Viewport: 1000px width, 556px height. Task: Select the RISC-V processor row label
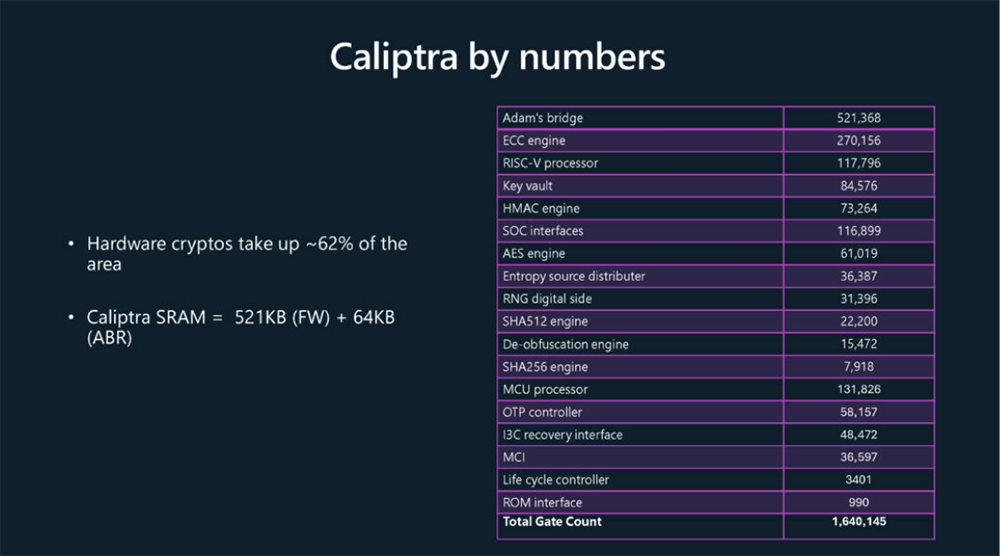pos(550,163)
